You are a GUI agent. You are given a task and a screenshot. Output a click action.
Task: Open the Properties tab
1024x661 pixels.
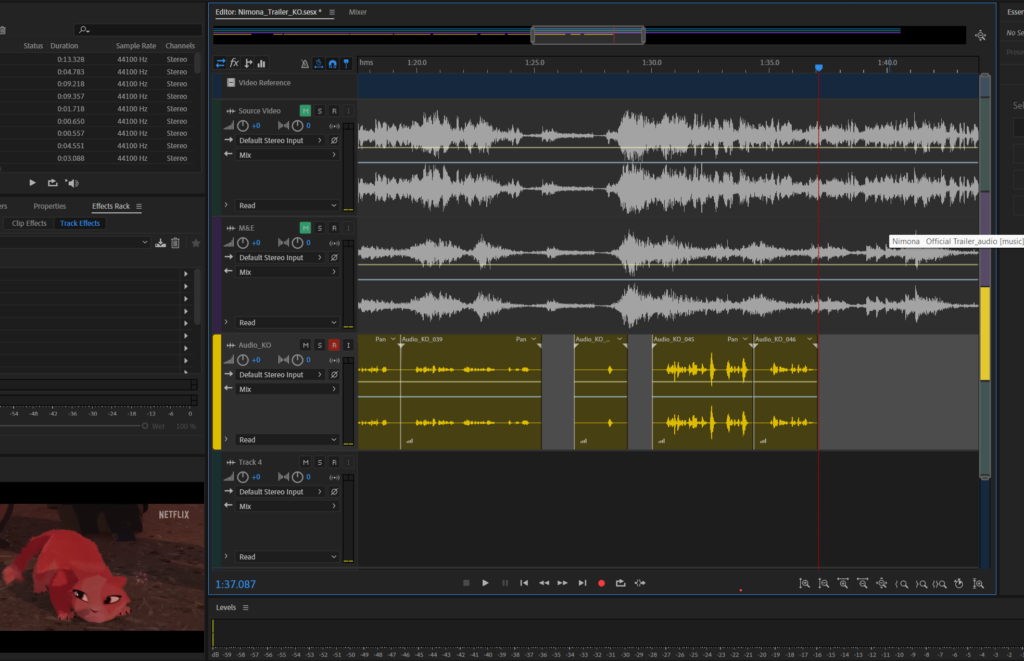pyautogui.click(x=50, y=206)
